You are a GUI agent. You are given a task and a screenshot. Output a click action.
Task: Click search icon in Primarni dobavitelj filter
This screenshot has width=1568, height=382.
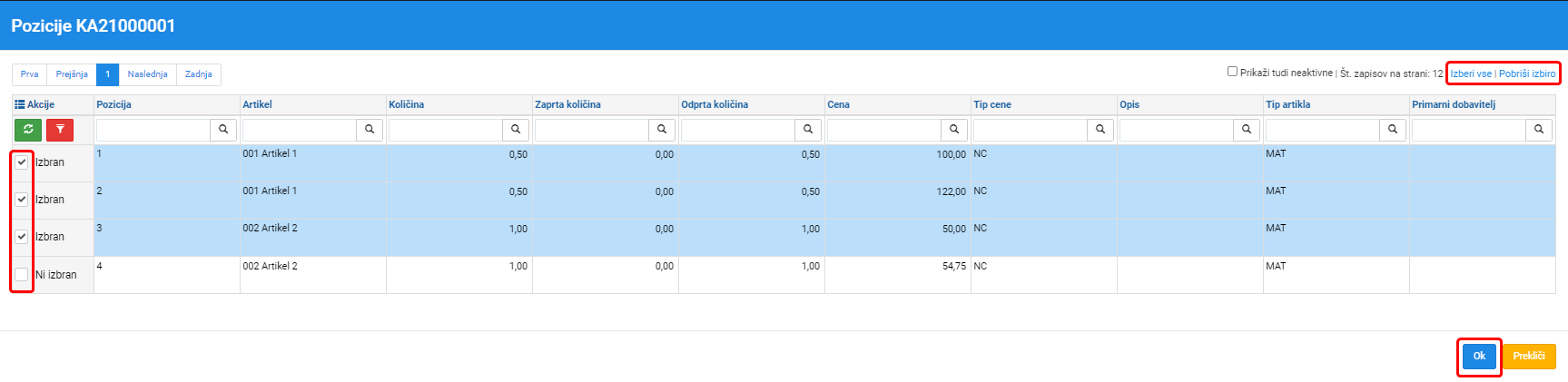[1539, 130]
